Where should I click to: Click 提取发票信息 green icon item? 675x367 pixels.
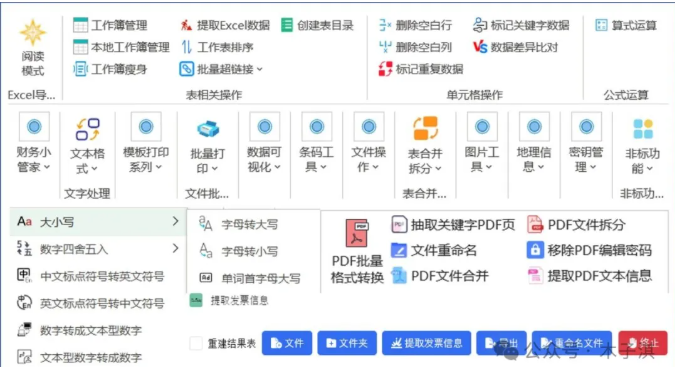click(229, 300)
